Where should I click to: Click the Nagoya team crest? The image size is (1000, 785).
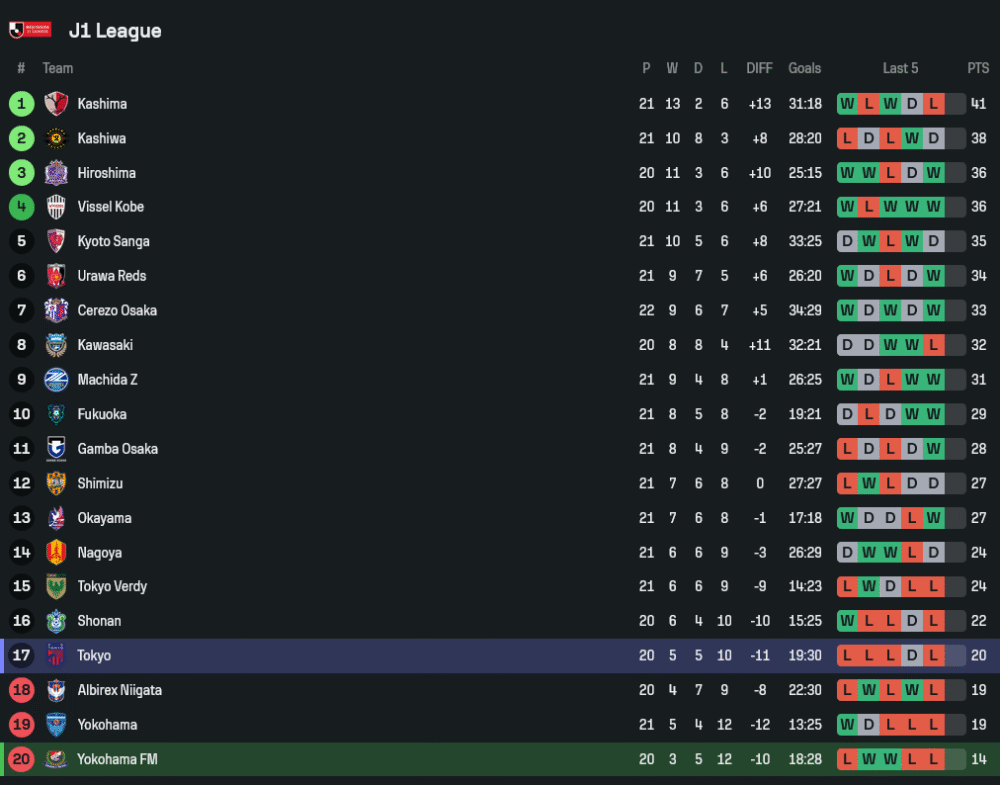pos(56,552)
